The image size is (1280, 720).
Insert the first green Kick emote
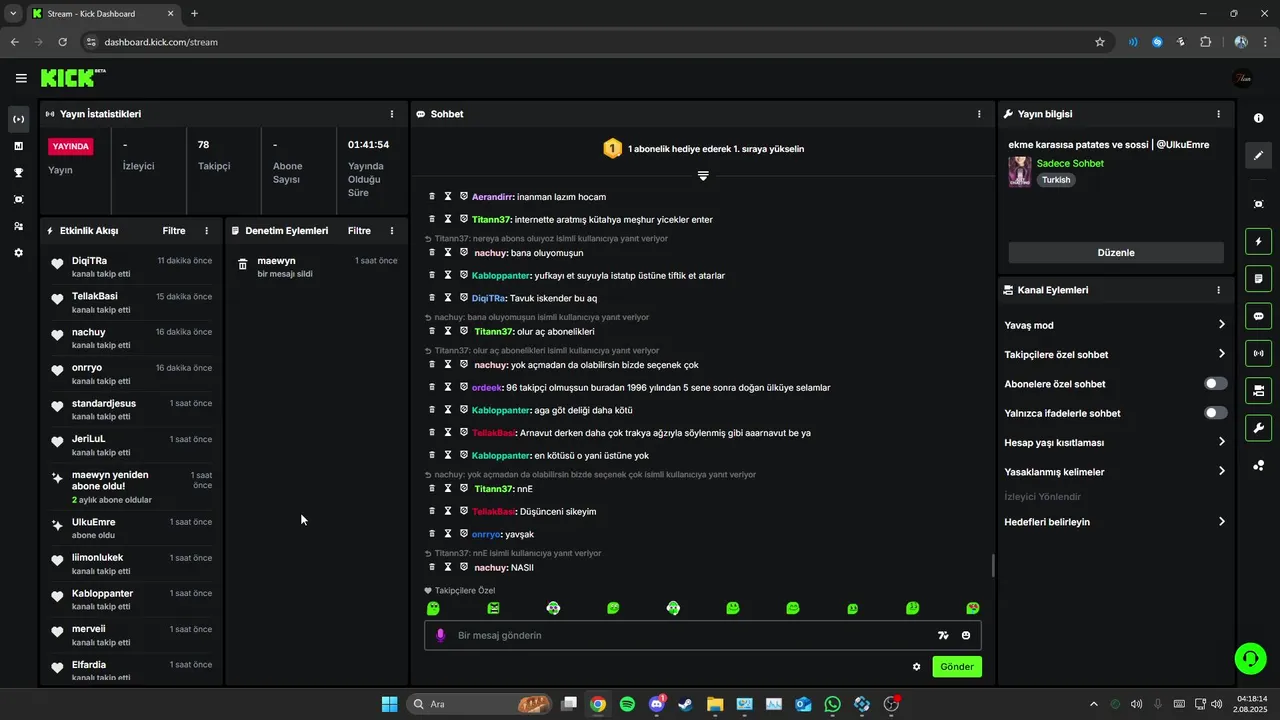click(x=433, y=608)
